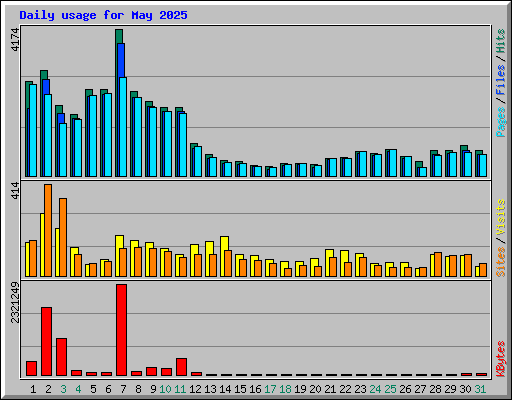Click day label 9 on x-axis
Screen dimensions: 512x400
point(153,389)
